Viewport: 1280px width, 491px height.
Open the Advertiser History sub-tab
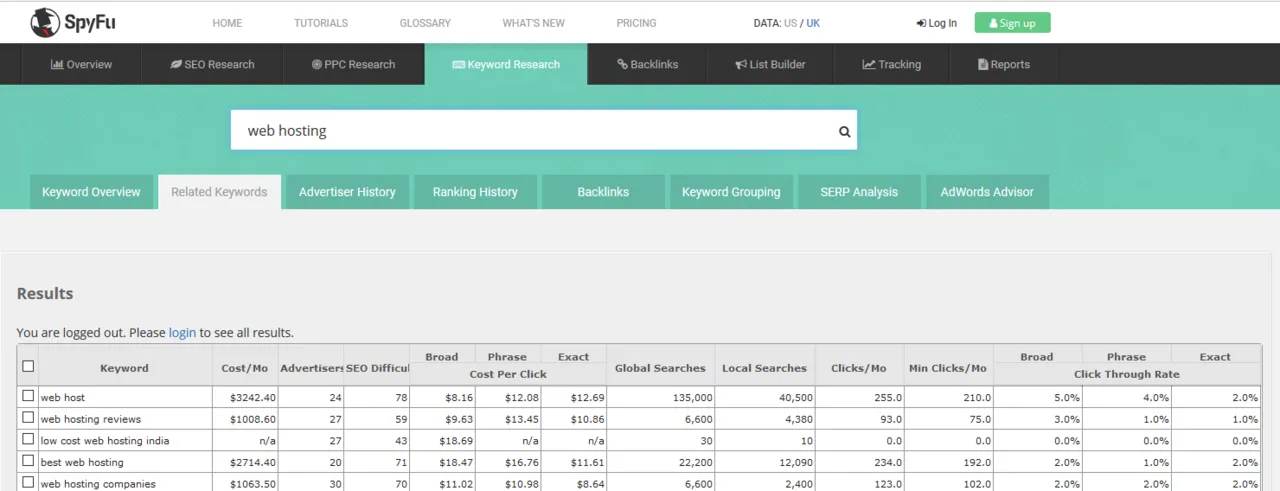pos(347,192)
